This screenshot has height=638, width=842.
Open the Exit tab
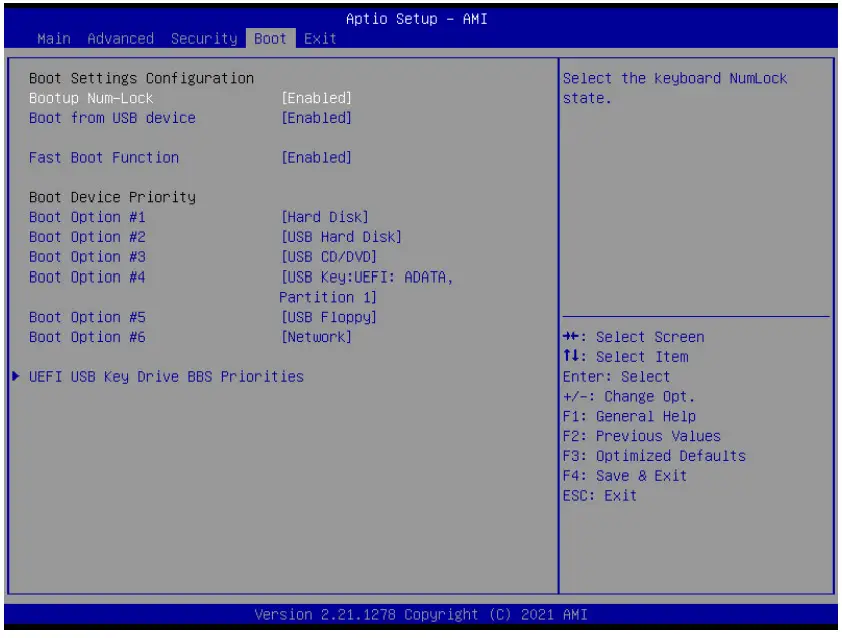click(x=318, y=38)
